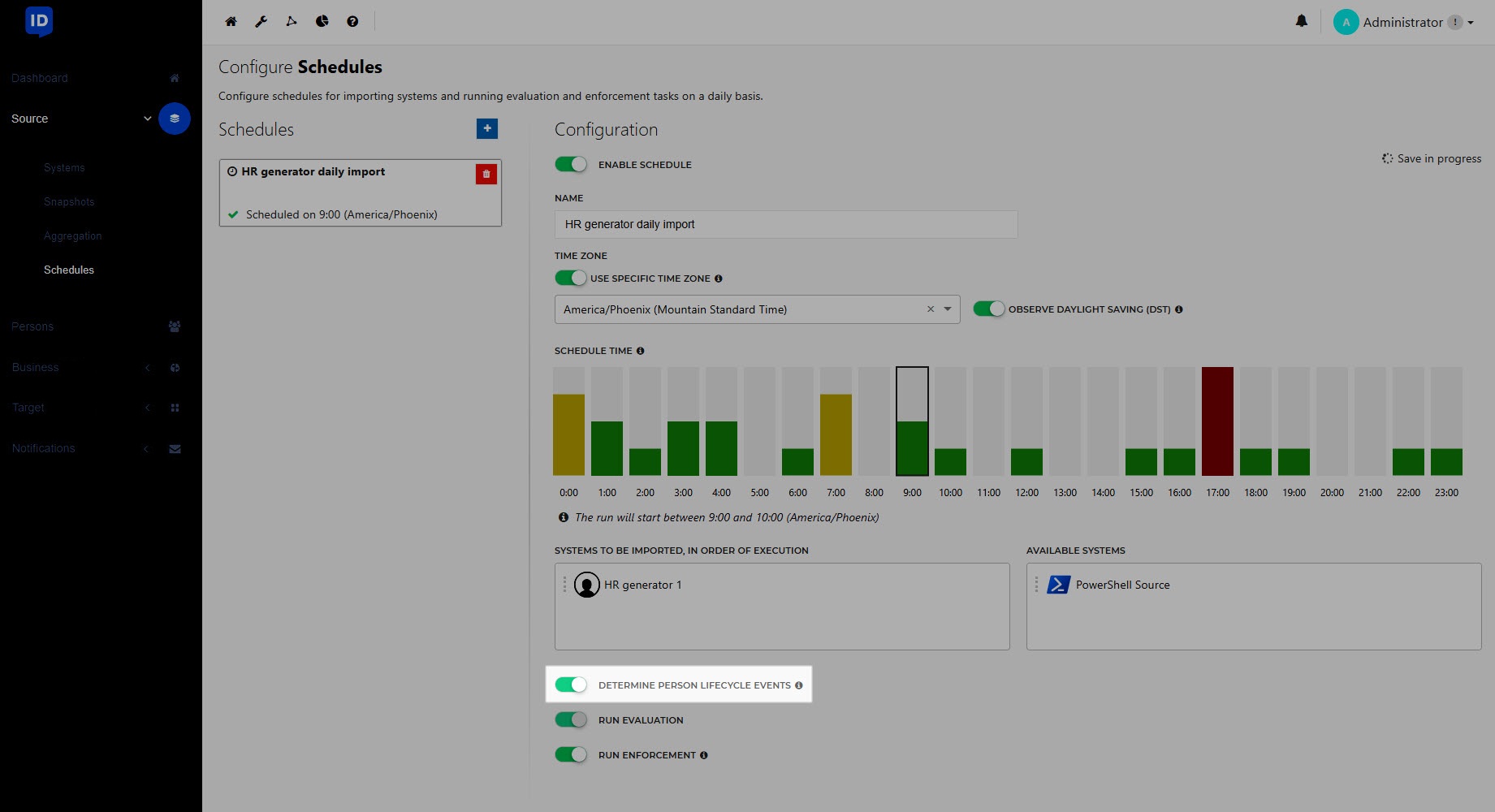This screenshot has width=1495, height=812.
Task: Click the schedule Name input field
Action: (x=786, y=224)
